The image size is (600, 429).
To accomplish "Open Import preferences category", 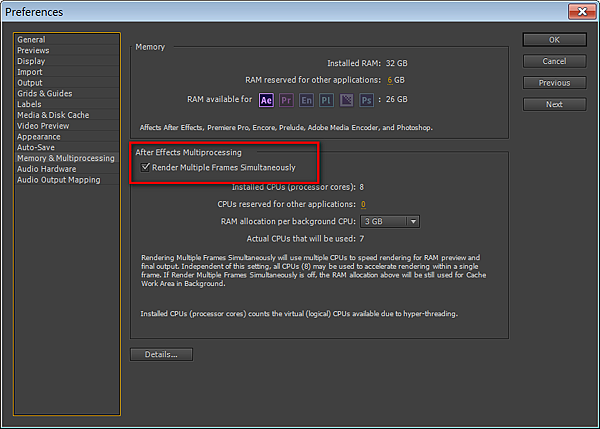I will 67,72.
